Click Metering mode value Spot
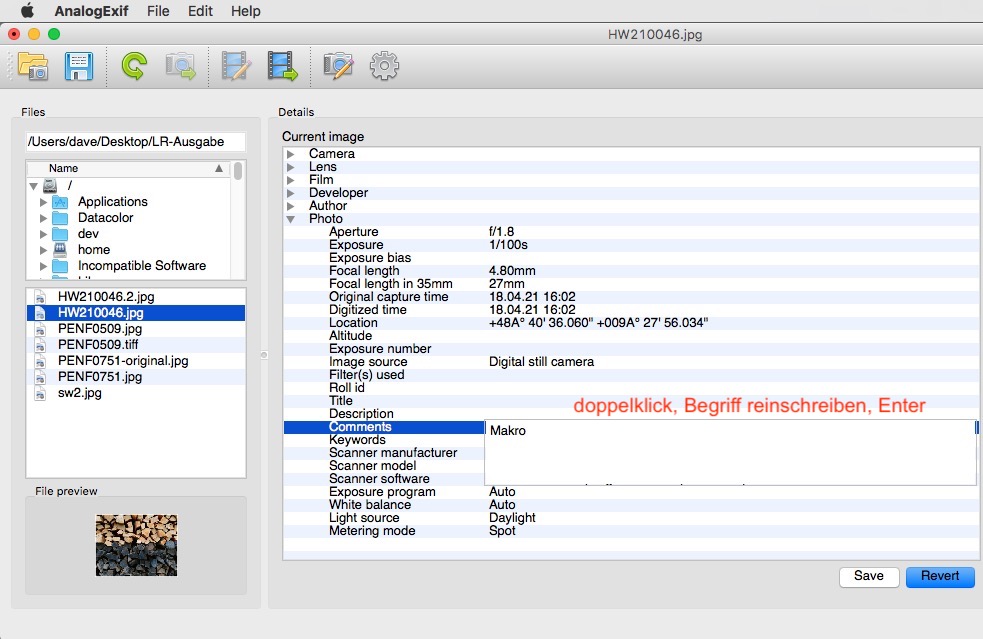Image resolution: width=983 pixels, height=639 pixels. 502,531
